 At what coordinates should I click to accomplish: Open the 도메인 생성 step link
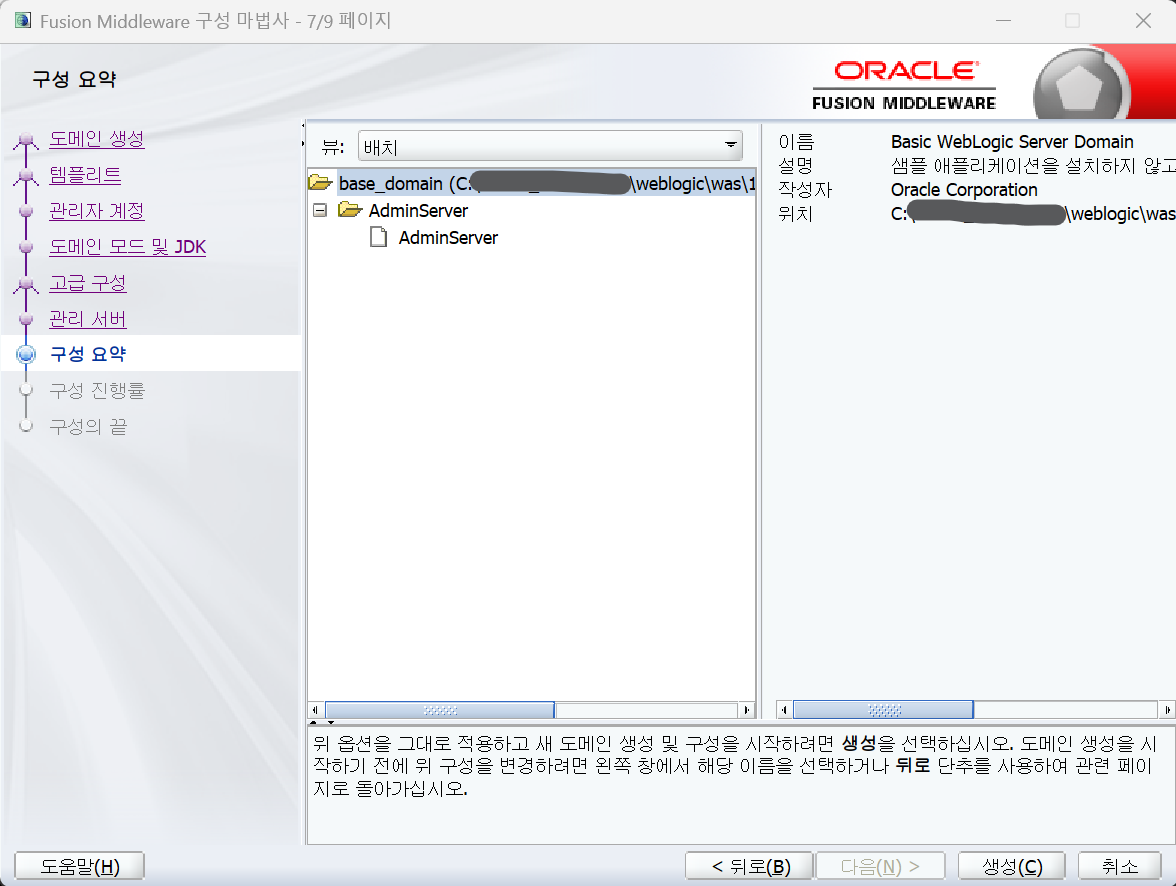click(97, 139)
